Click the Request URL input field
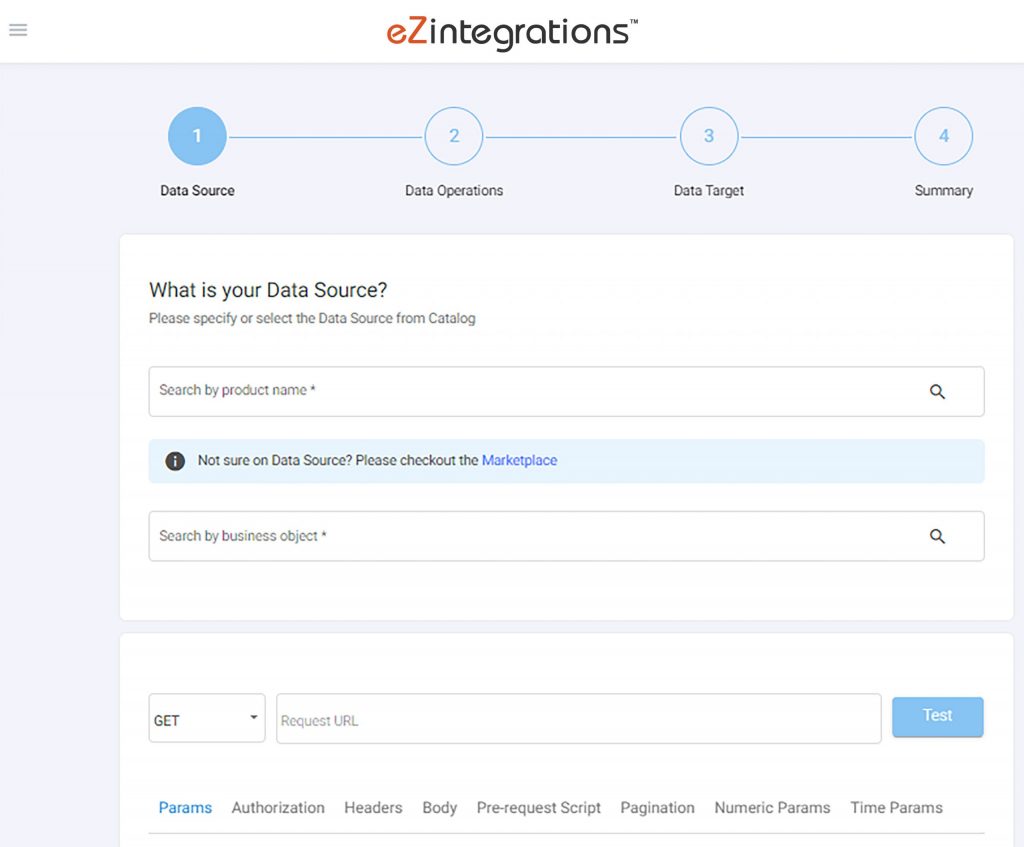The width and height of the screenshot is (1024, 847). pyautogui.click(x=578, y=720)
